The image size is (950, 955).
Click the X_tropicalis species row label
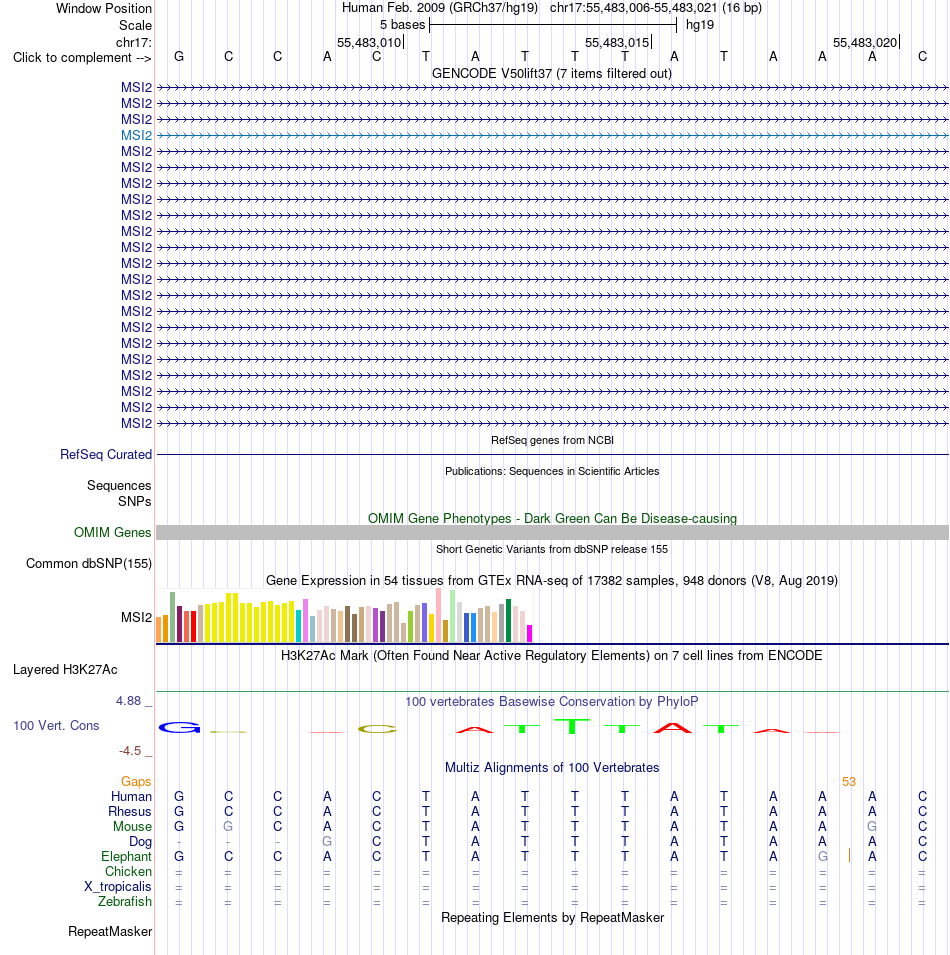[x=118, y=886]
